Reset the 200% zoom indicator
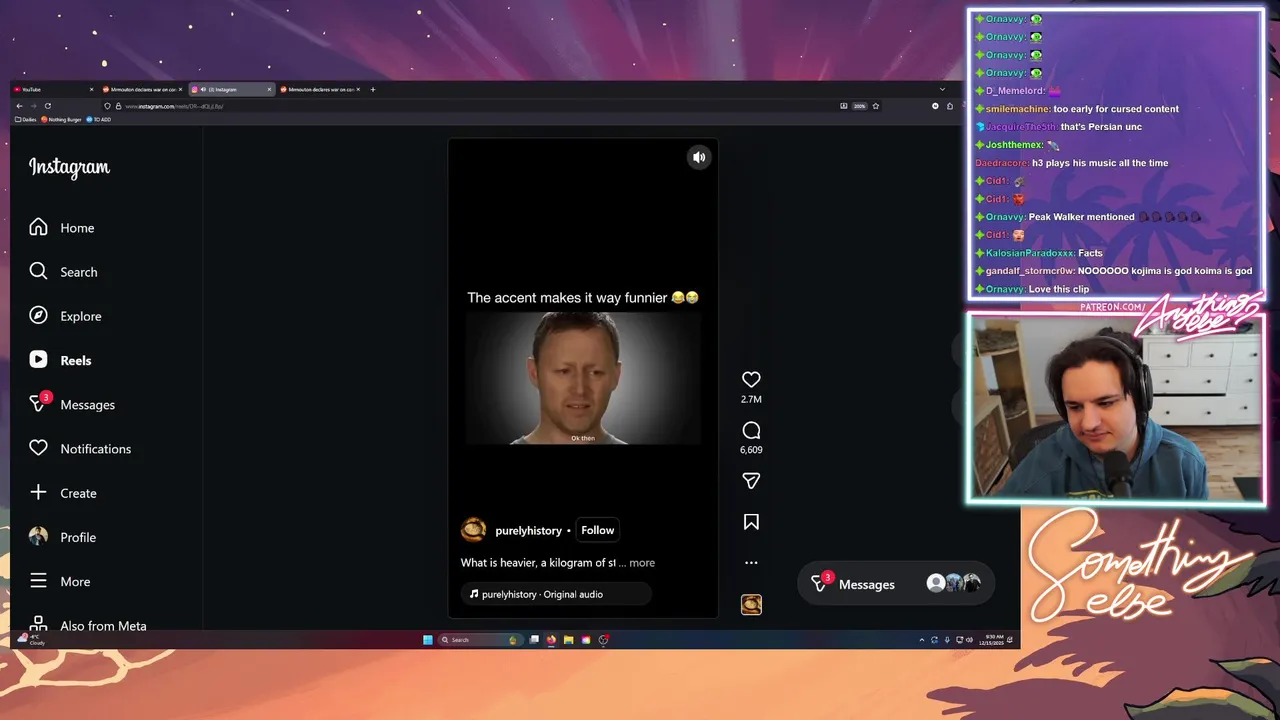Screen dimensions: 1280x720 [x=860, y=106]
